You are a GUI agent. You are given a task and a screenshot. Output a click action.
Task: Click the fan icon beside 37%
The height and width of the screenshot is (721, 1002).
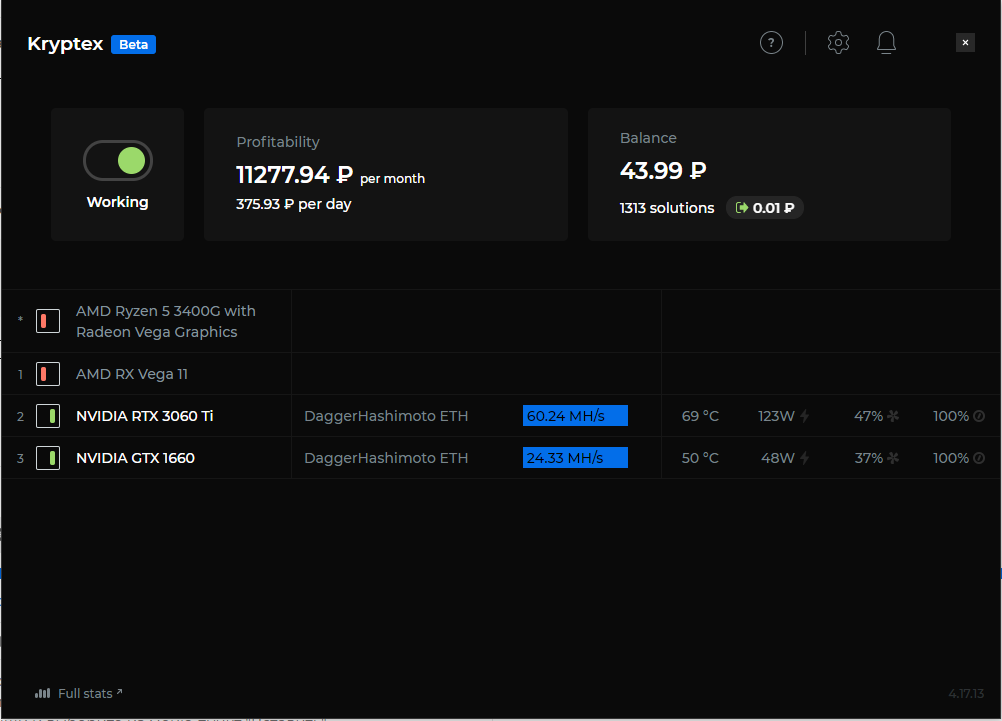pyautogui.click(x=893, y=458)
